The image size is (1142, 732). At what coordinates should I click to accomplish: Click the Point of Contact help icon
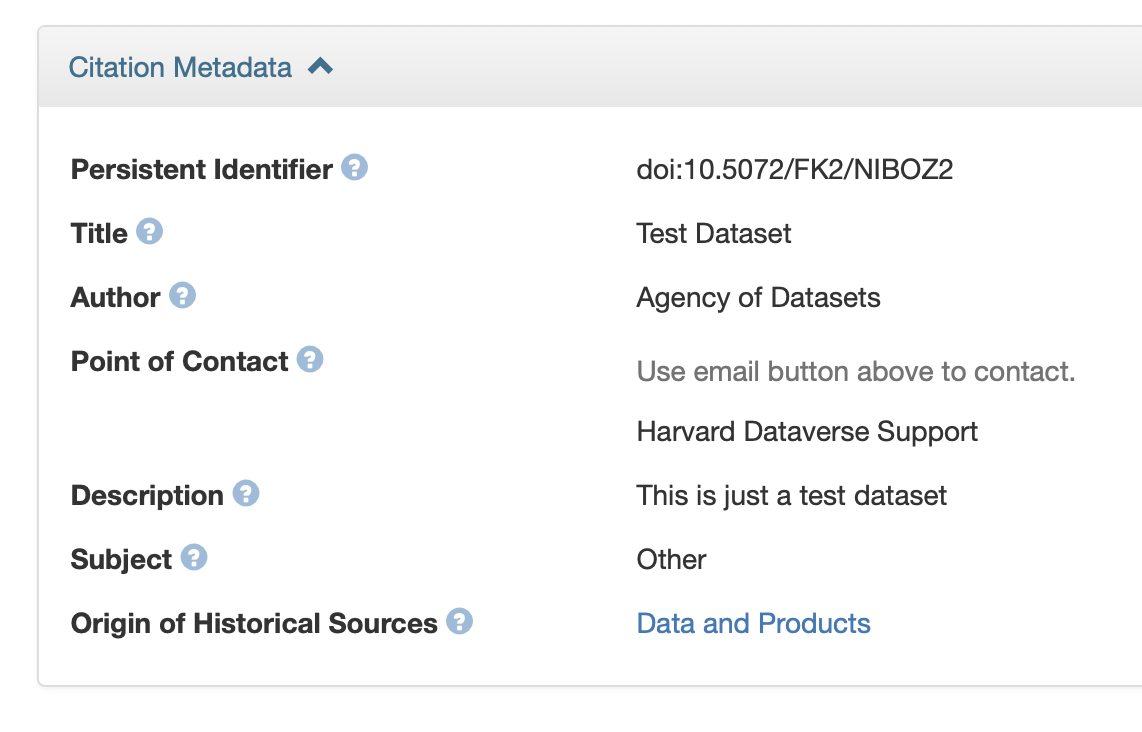click(310, 360)
